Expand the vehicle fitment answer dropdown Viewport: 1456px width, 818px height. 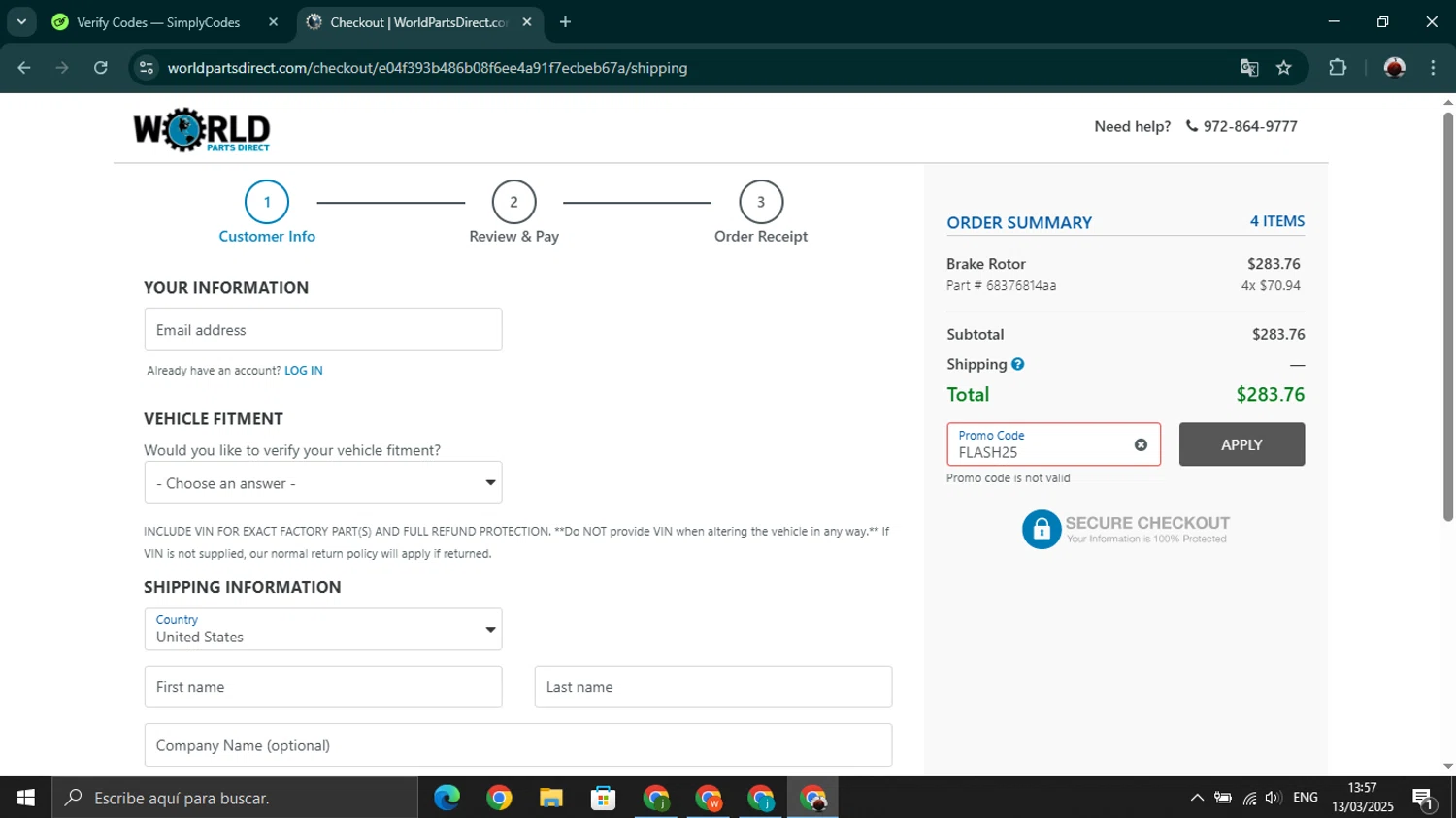[323, 482]
